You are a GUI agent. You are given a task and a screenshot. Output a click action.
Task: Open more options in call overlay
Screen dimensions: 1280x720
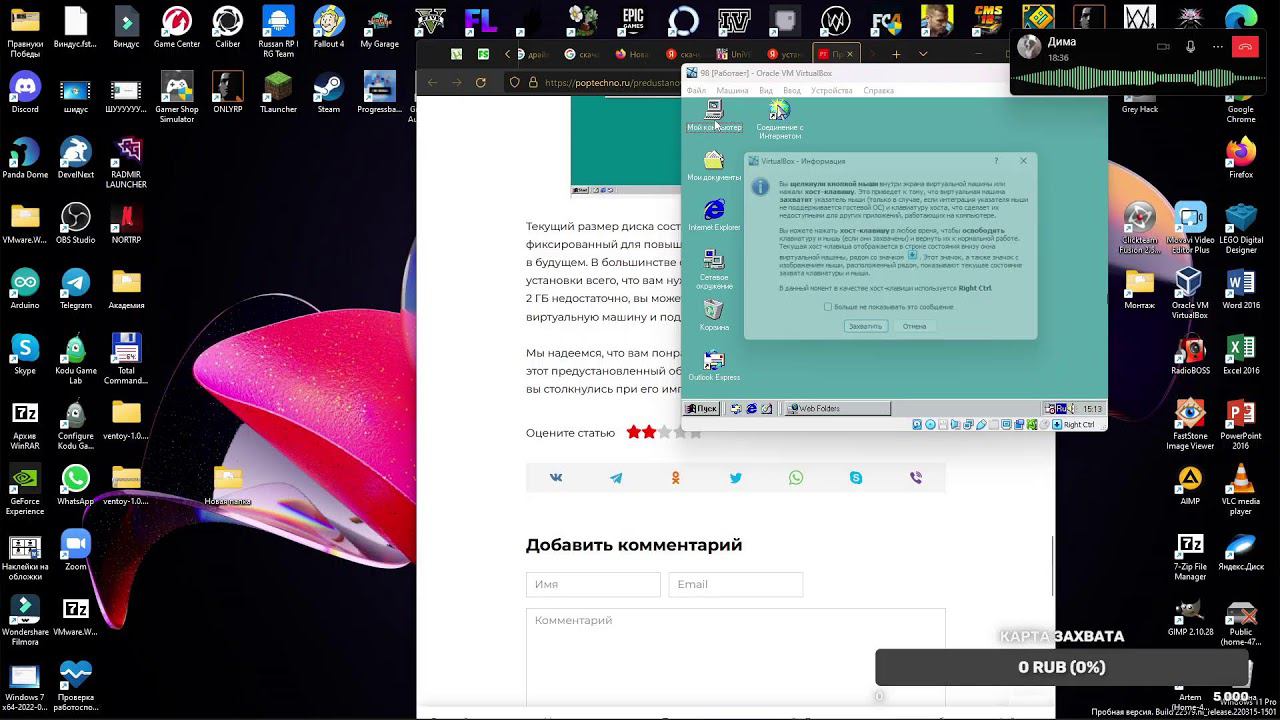point(1217,46)
